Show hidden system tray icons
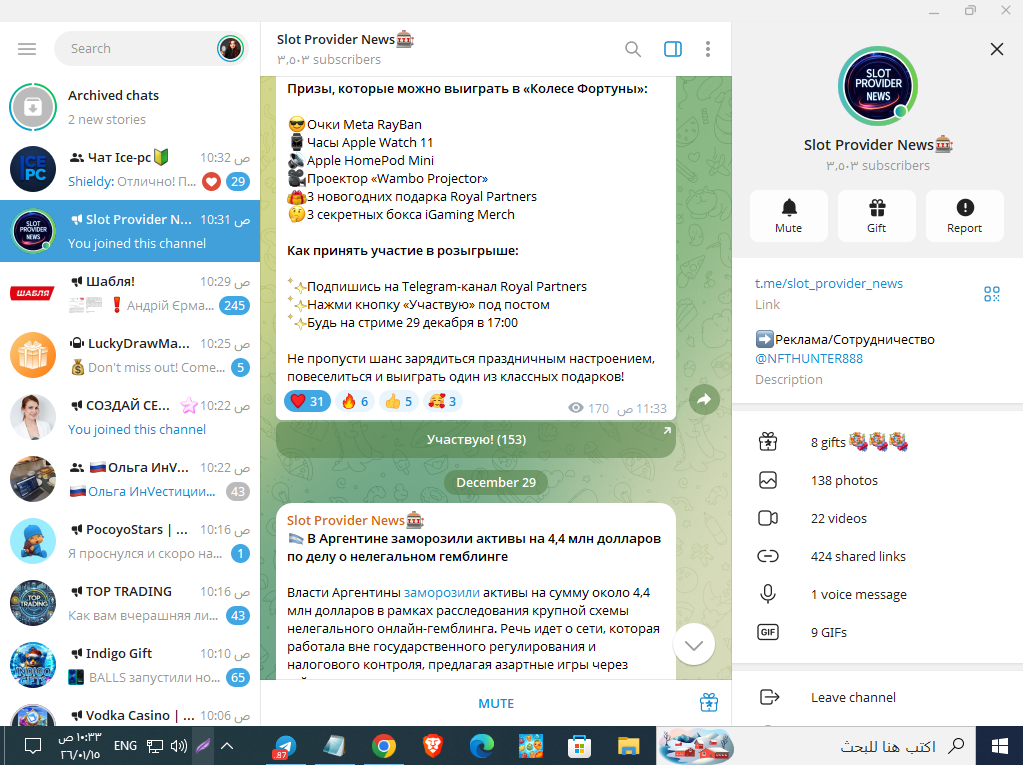The width and height of the screenshot is (1023, 765). pos(227,745)
